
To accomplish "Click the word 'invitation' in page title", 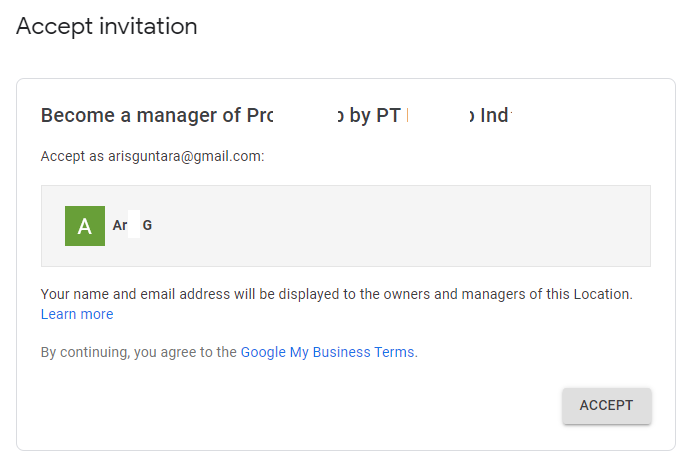I will pos(149,26).
